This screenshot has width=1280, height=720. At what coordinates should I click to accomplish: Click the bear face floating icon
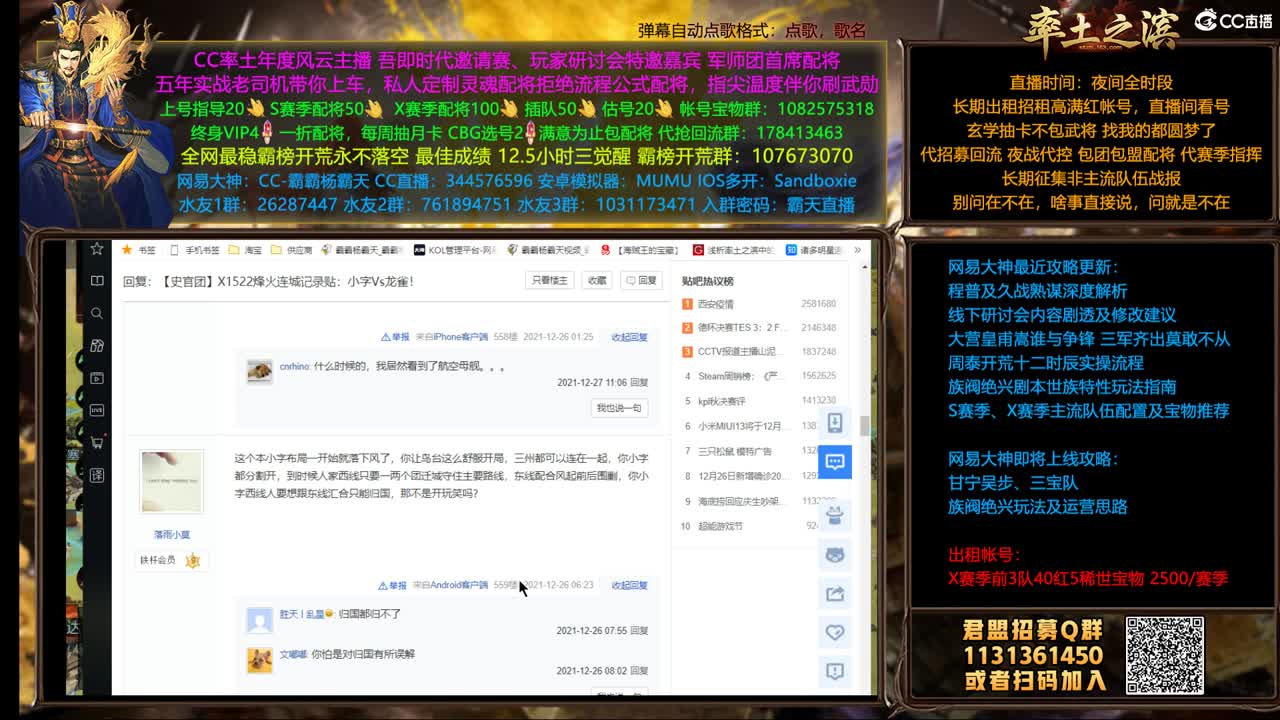coord(835,554)
